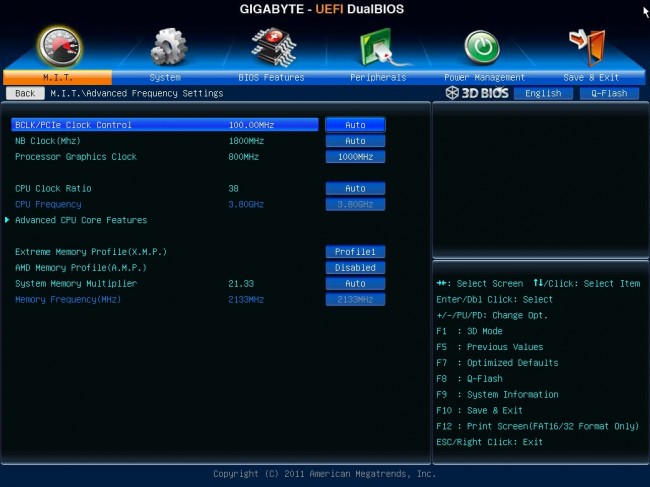The width and height of the screenshot is (650, 487).
Task: Click the Memory Frequency(MHz) label
Action: tap(68, 300)
